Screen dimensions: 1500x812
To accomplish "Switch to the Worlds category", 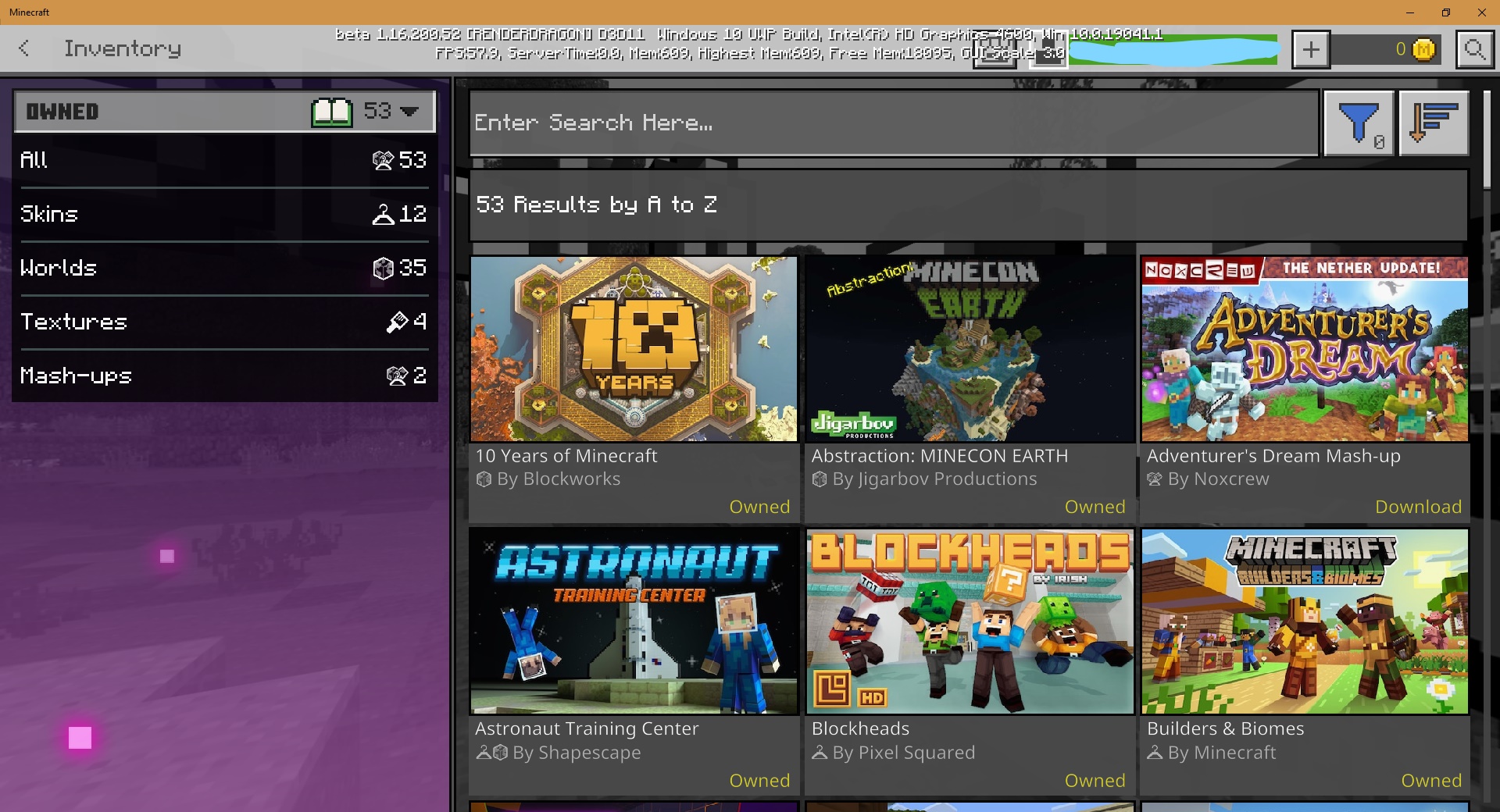I will click(x=224, y=268).
